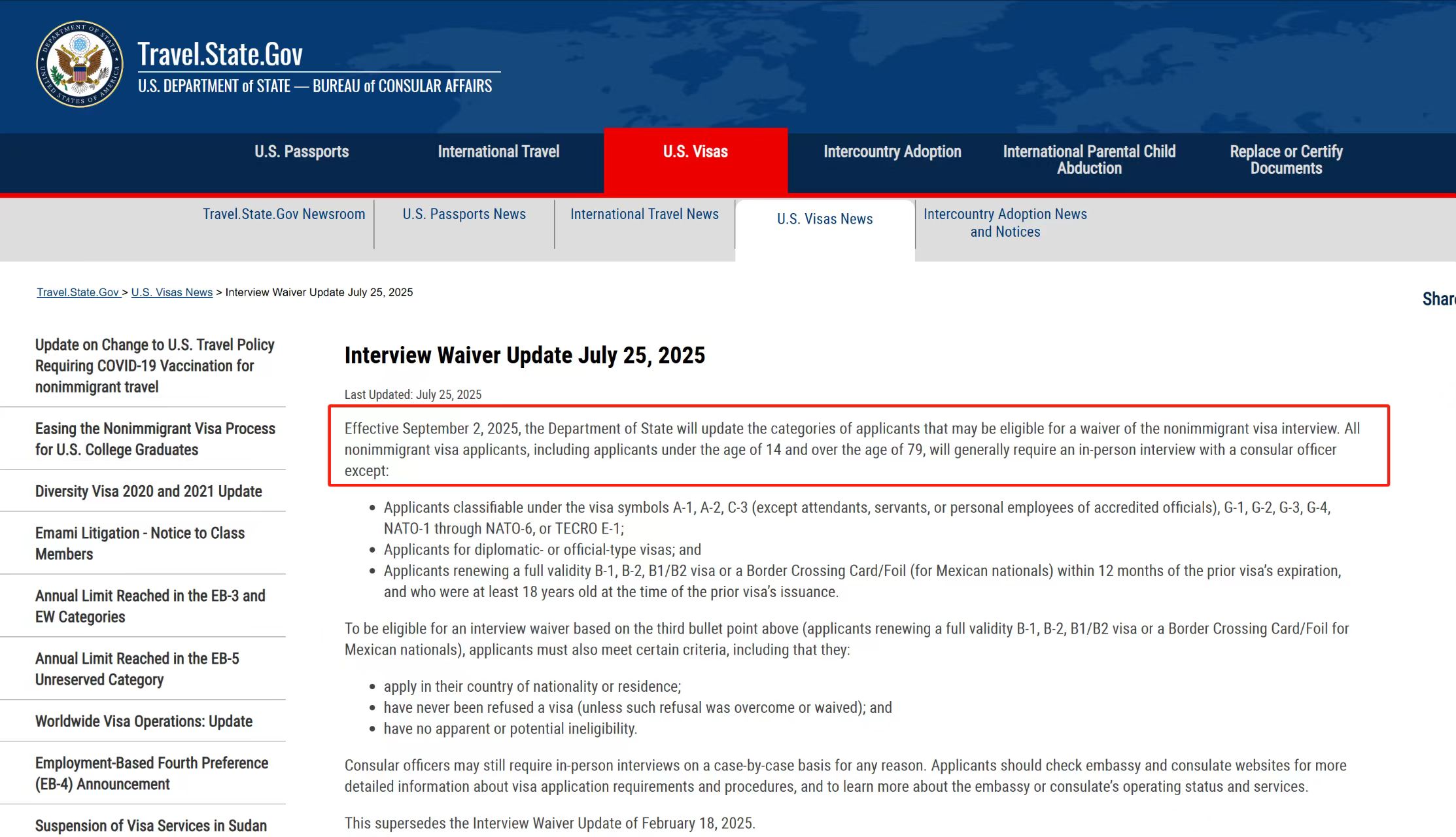Click Travel.State.Gov breadcrumb link
Image resolution: width=1456 pixels, height=837 pixels.
[78, 292]
